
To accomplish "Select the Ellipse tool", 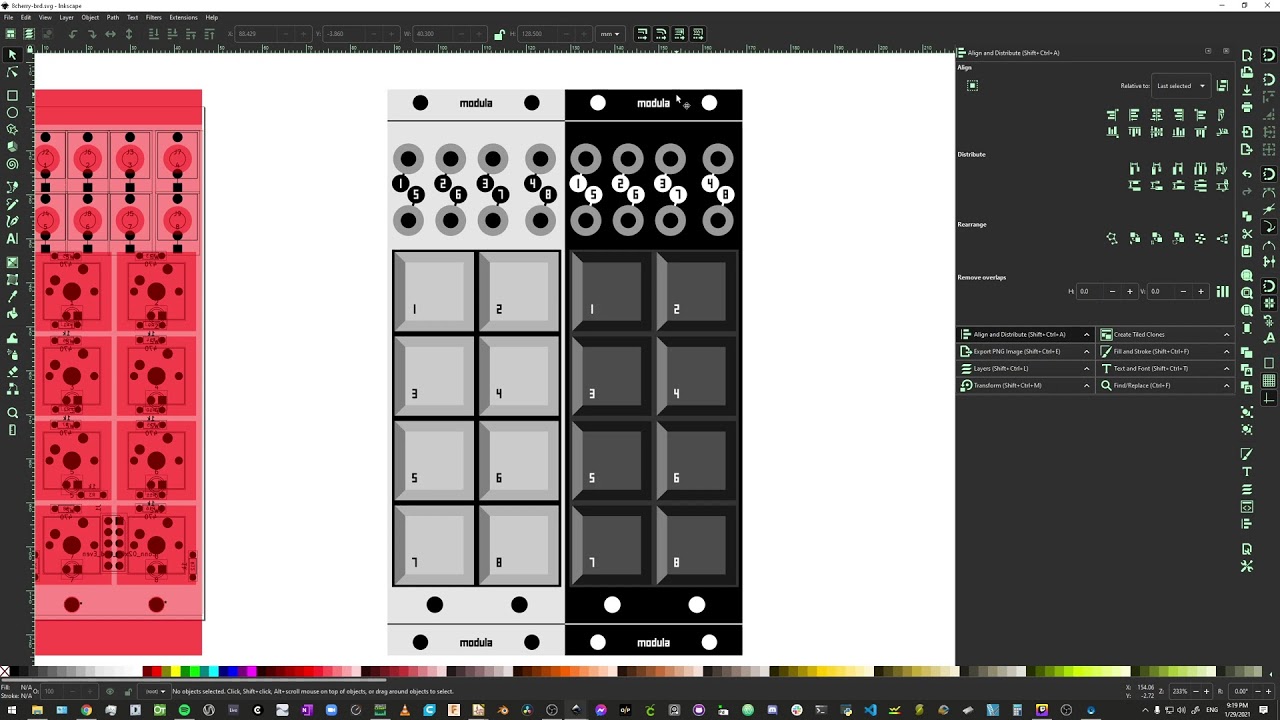I will (x=12, y=112).
